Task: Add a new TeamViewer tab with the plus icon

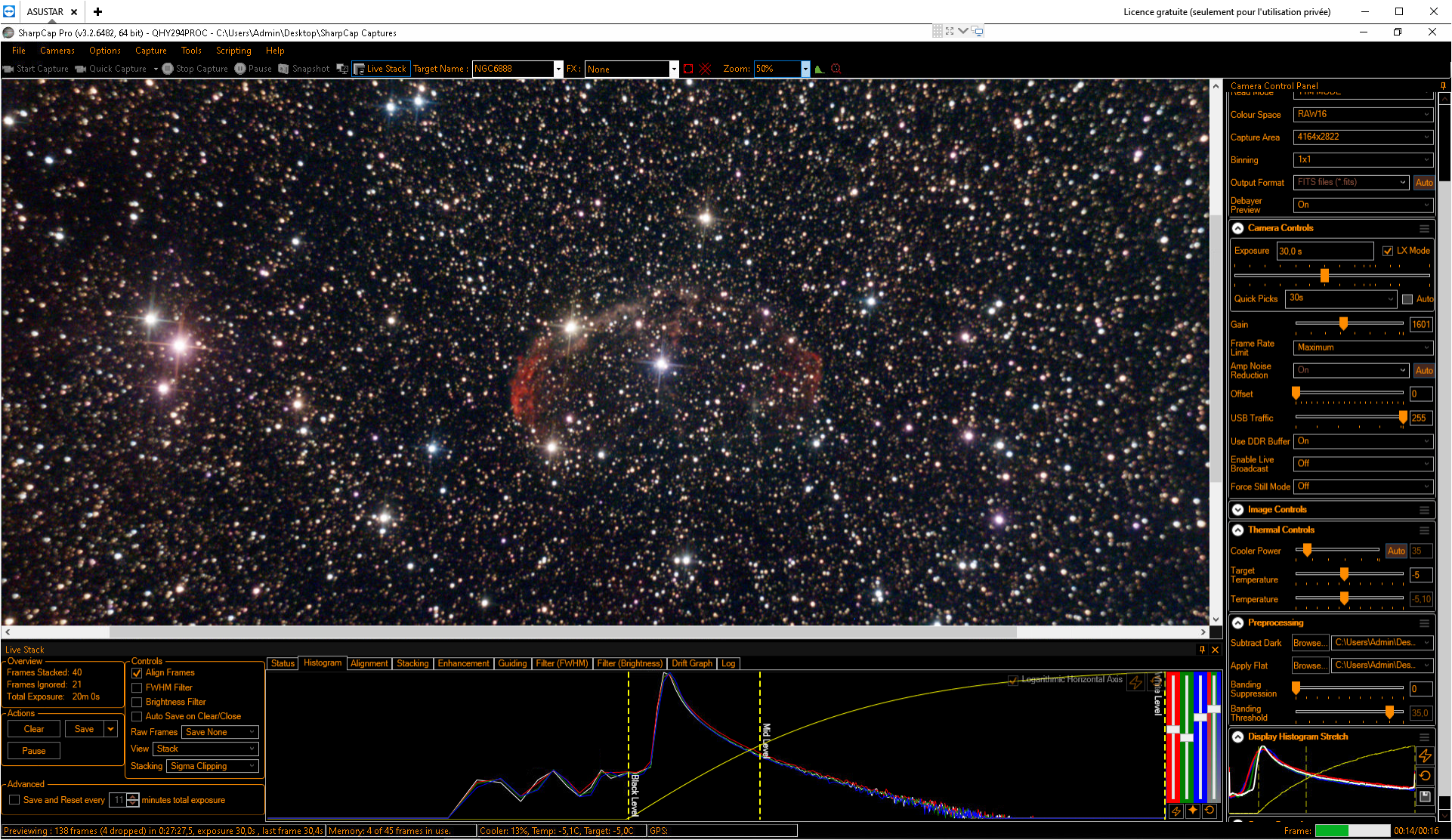Action: click(x=97, y=11)
